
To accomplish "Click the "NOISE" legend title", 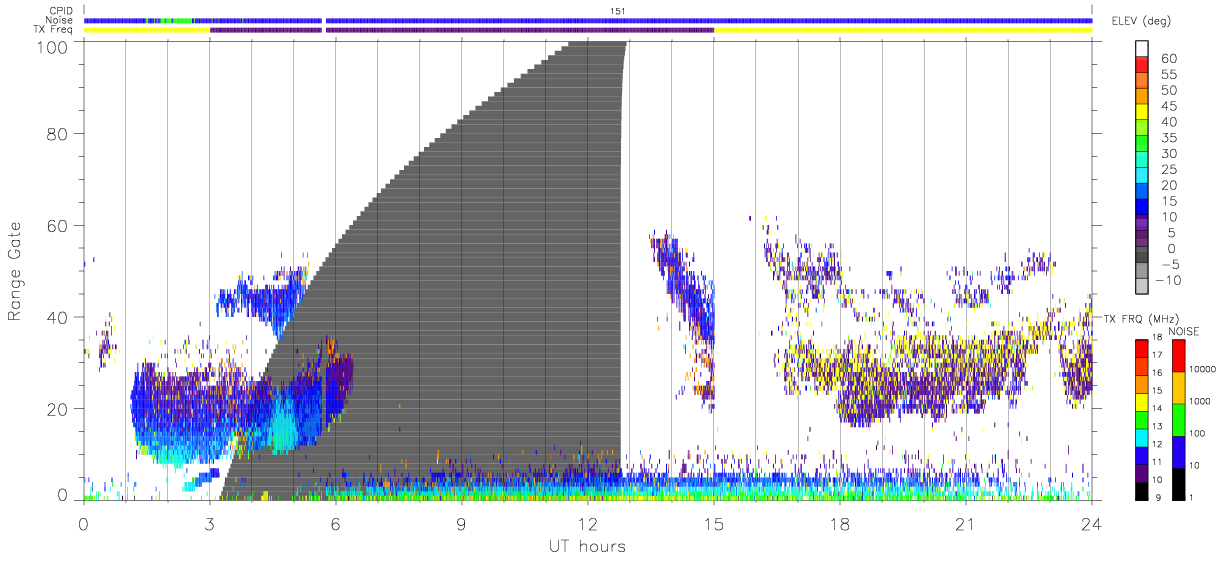I will (x=1183, y=331).
